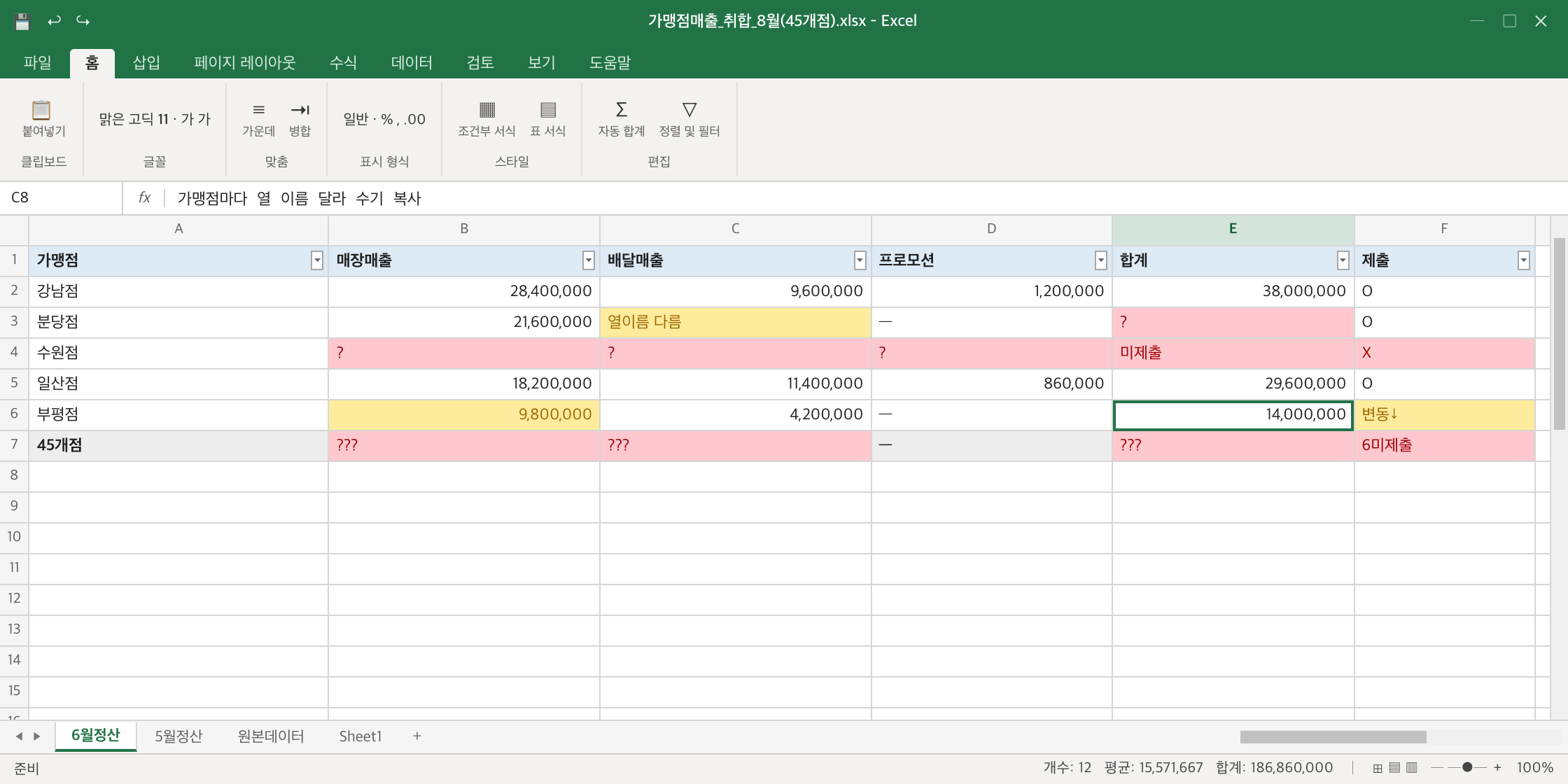
Task: Switch to the 보기 ribbon tab
Action: coord(542,63)
